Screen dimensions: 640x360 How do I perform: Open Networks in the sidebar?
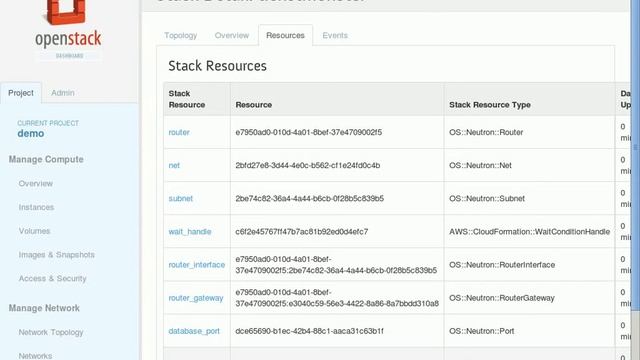(x=36, y=356)
